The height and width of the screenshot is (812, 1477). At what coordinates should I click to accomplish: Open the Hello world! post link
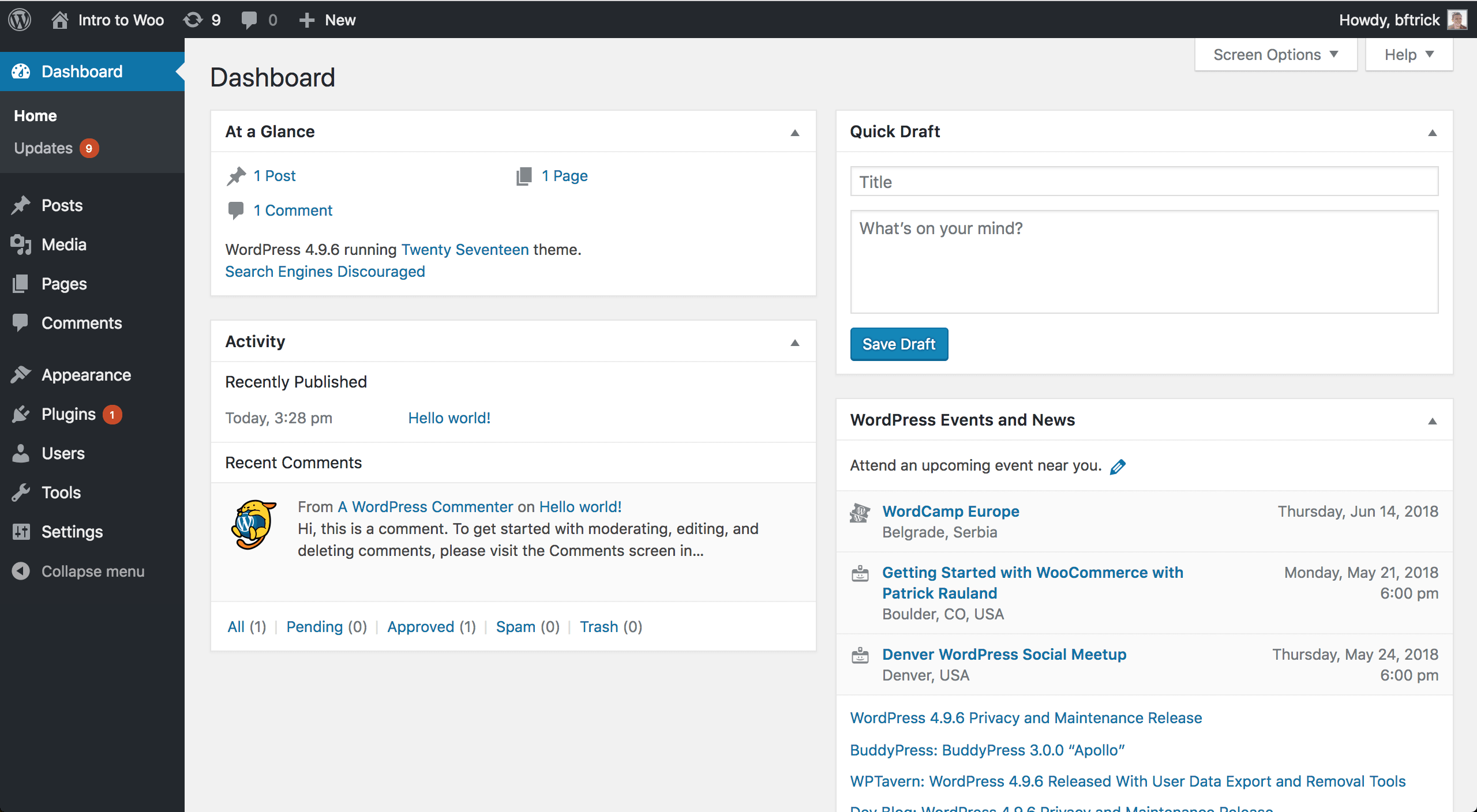coord(449,418)
